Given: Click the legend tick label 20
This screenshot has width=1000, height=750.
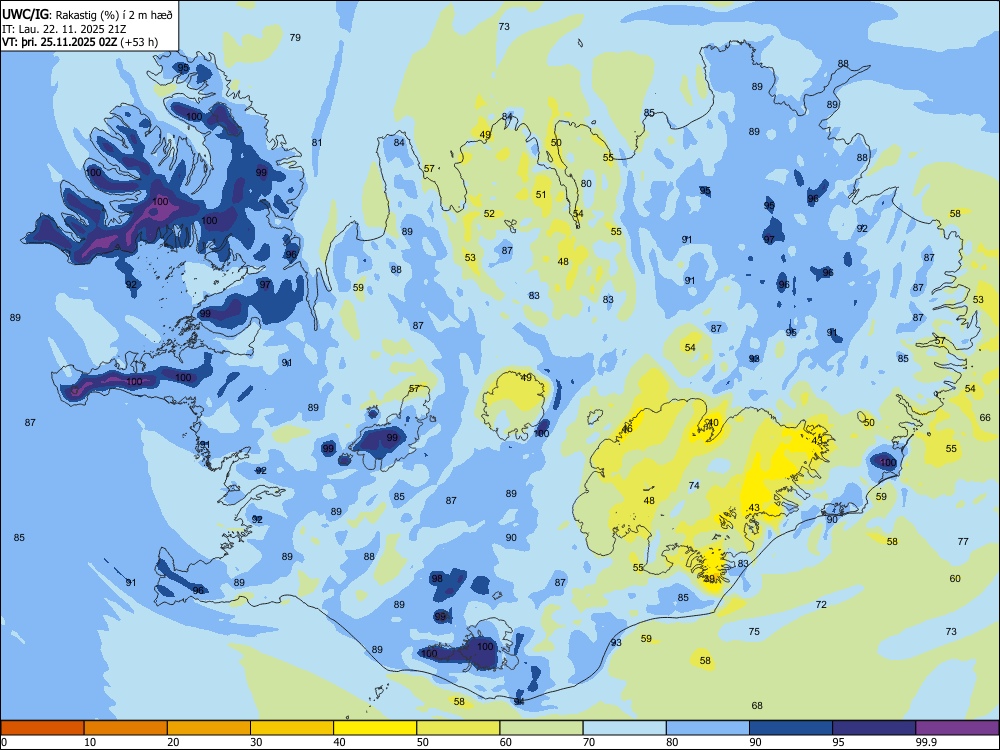Looking at the screenshot, I should click(x=173, y=742).
